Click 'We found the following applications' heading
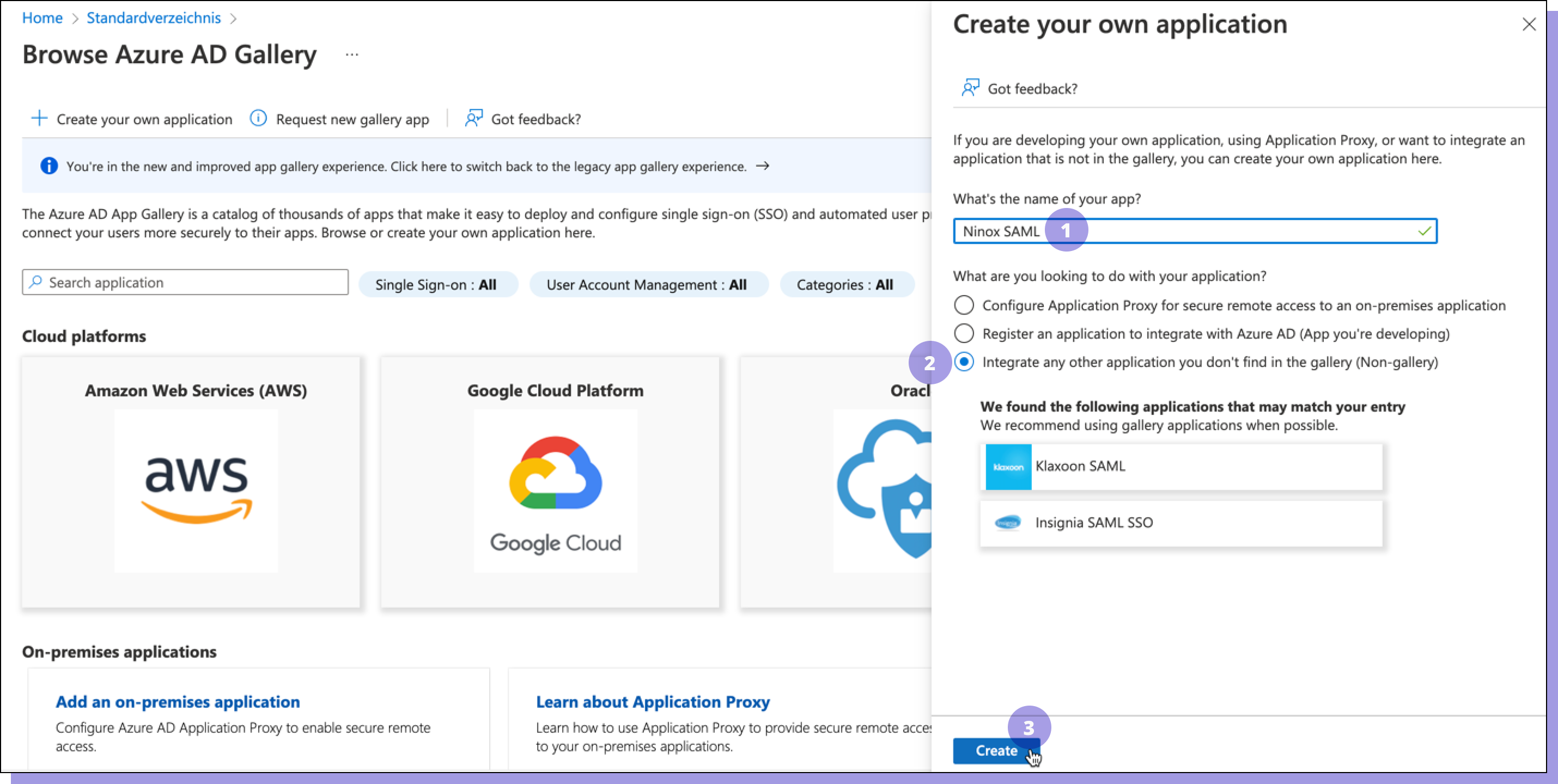Viewport: 1558px width, 784px height. (1192, 406)
